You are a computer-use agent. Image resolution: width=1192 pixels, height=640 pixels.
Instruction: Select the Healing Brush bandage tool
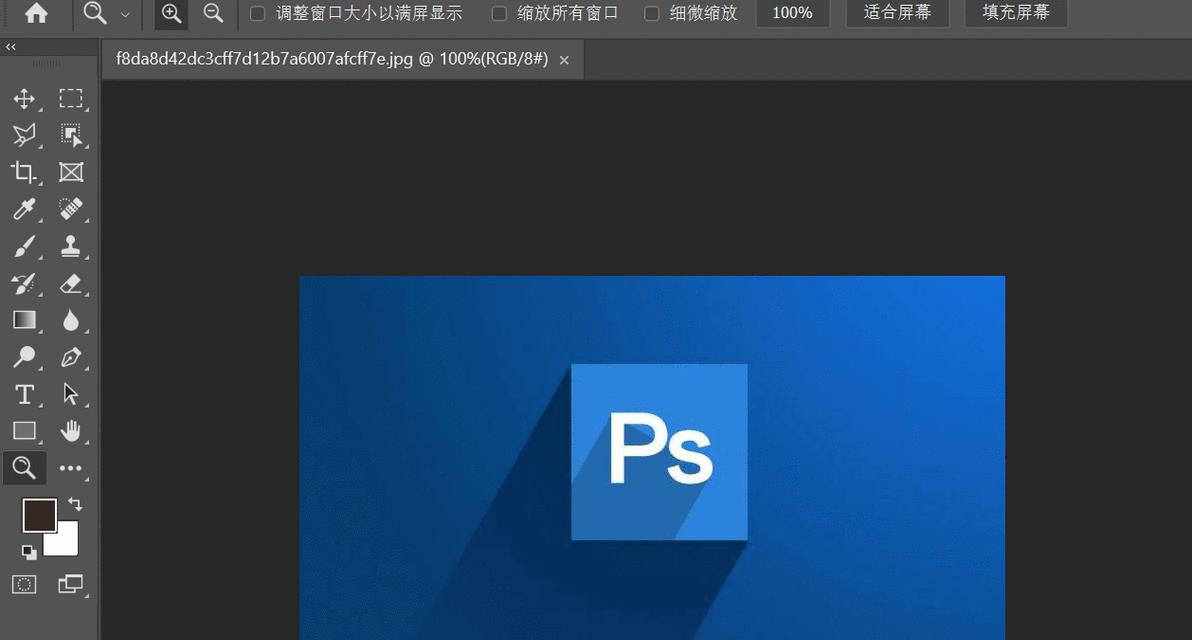[71, 209]
